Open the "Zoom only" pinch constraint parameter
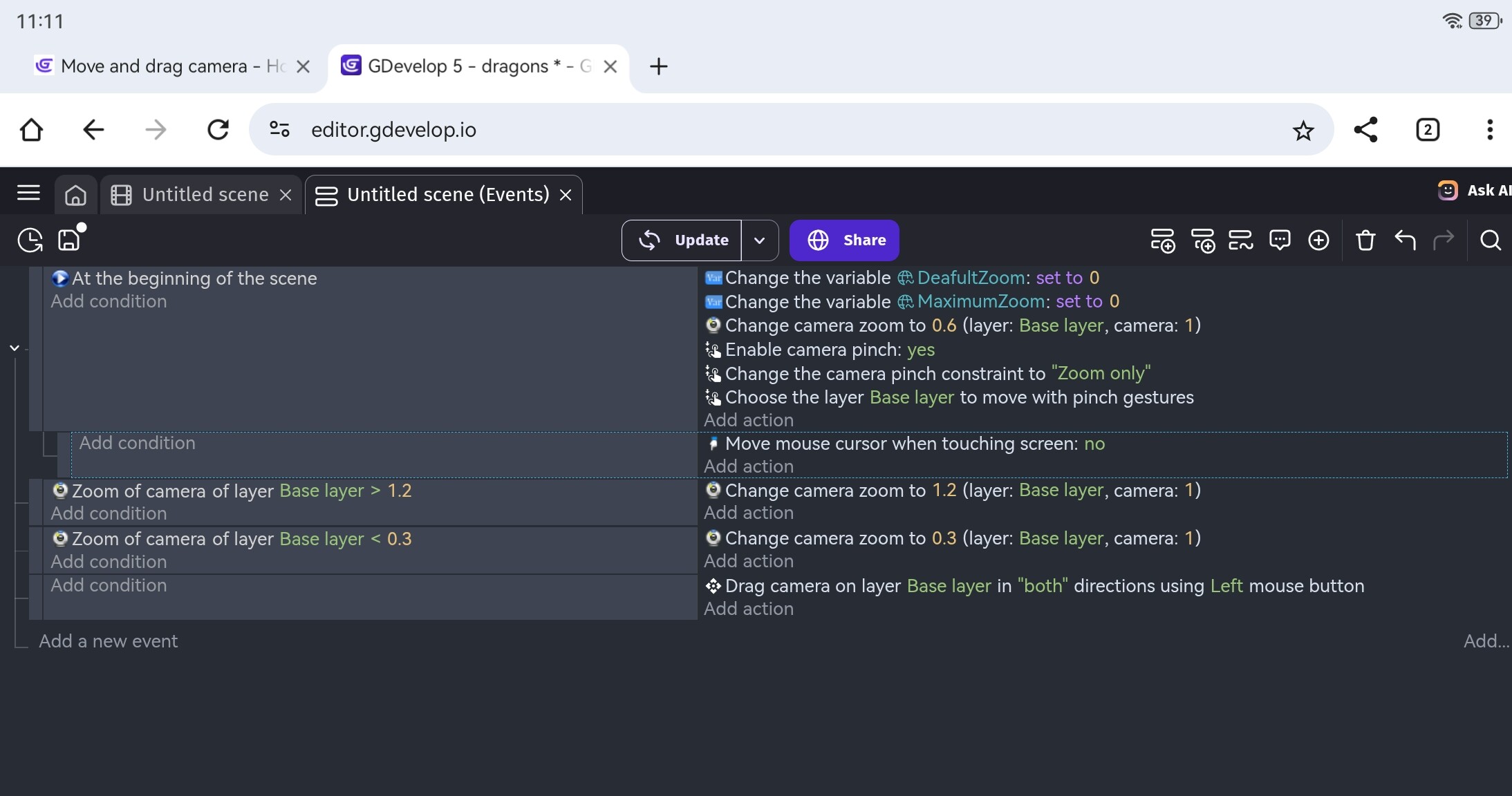The image size is (1512, 796). pyautogui.click(x=1101, y=374)
